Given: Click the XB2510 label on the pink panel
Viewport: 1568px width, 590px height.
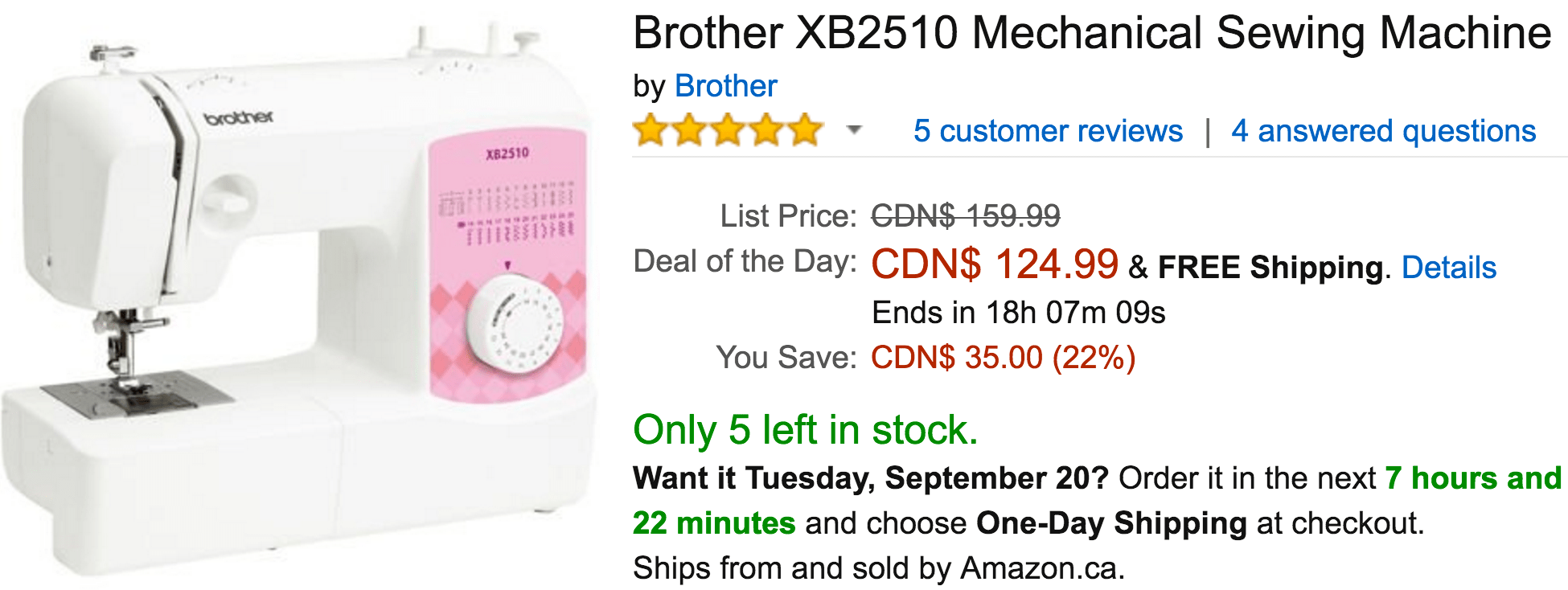Looking at the screenshot, I should tap(507, 154).
